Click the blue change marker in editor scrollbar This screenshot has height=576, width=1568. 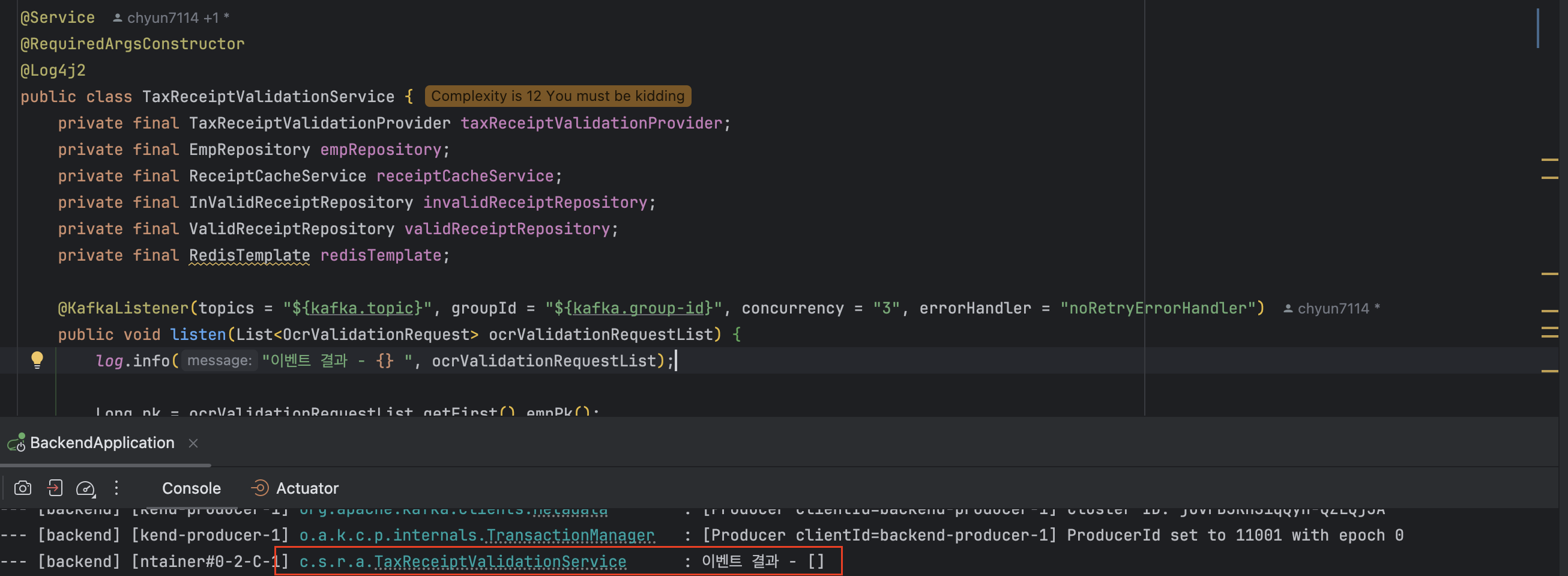coord(1537,28)
